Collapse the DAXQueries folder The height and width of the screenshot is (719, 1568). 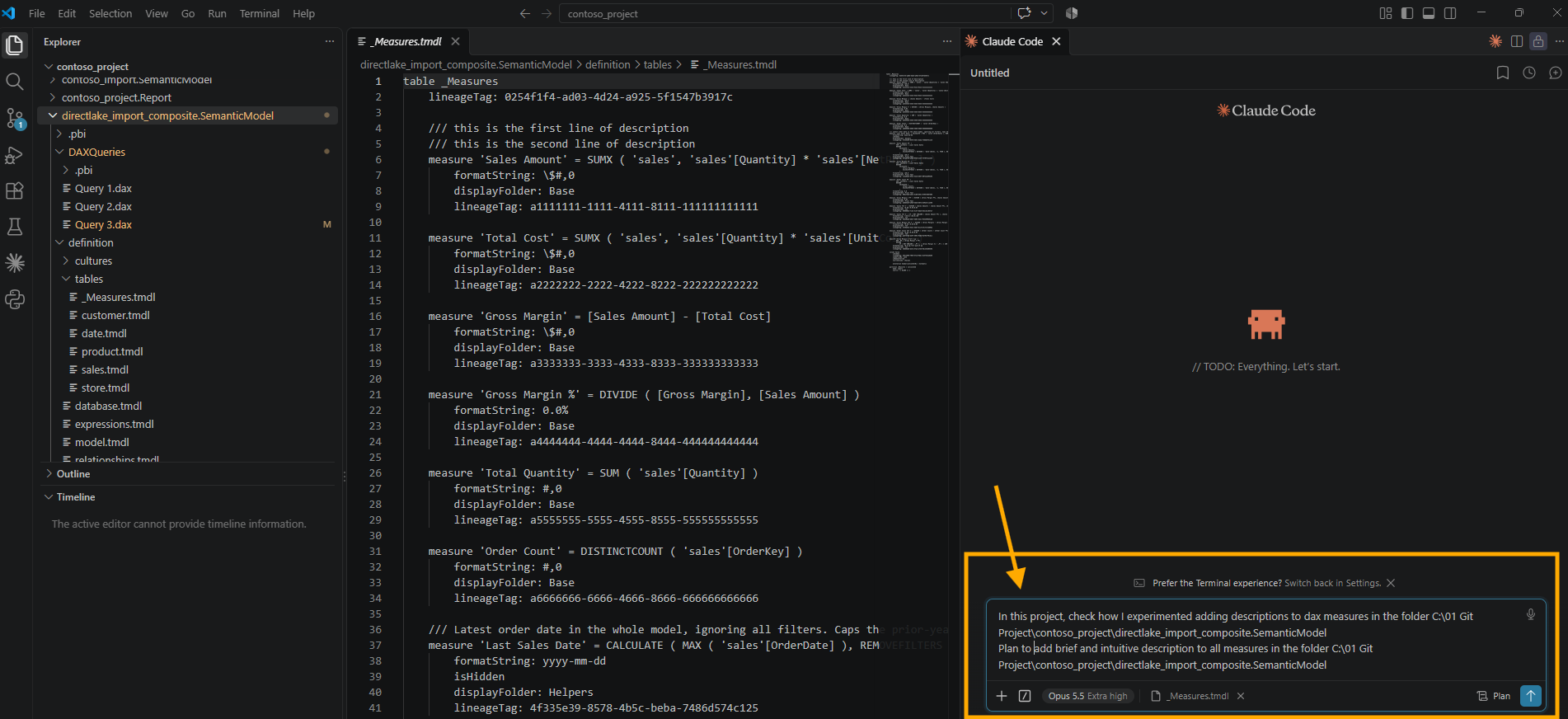59,152
